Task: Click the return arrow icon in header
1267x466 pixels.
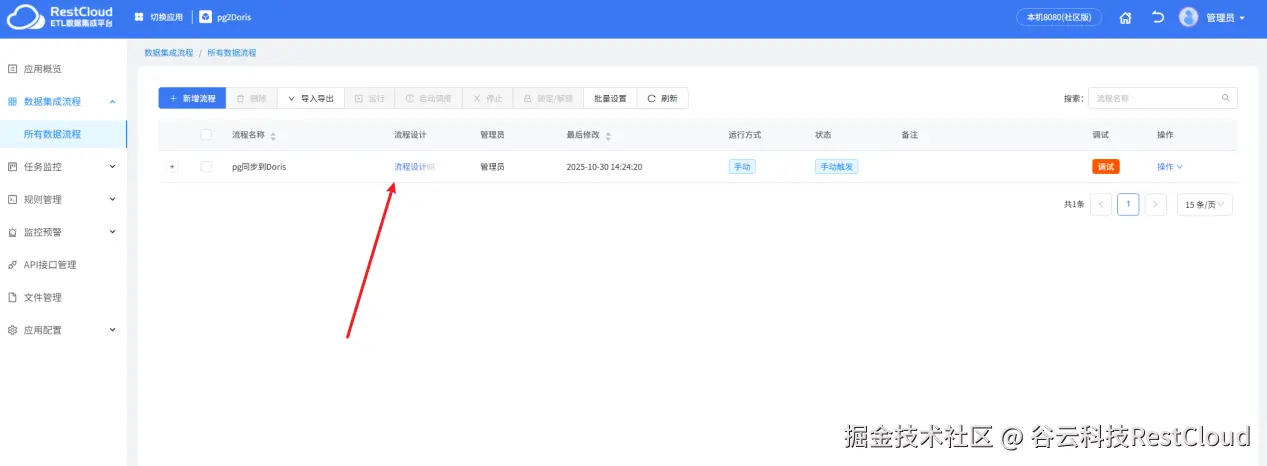Action: click(1157, 17)
